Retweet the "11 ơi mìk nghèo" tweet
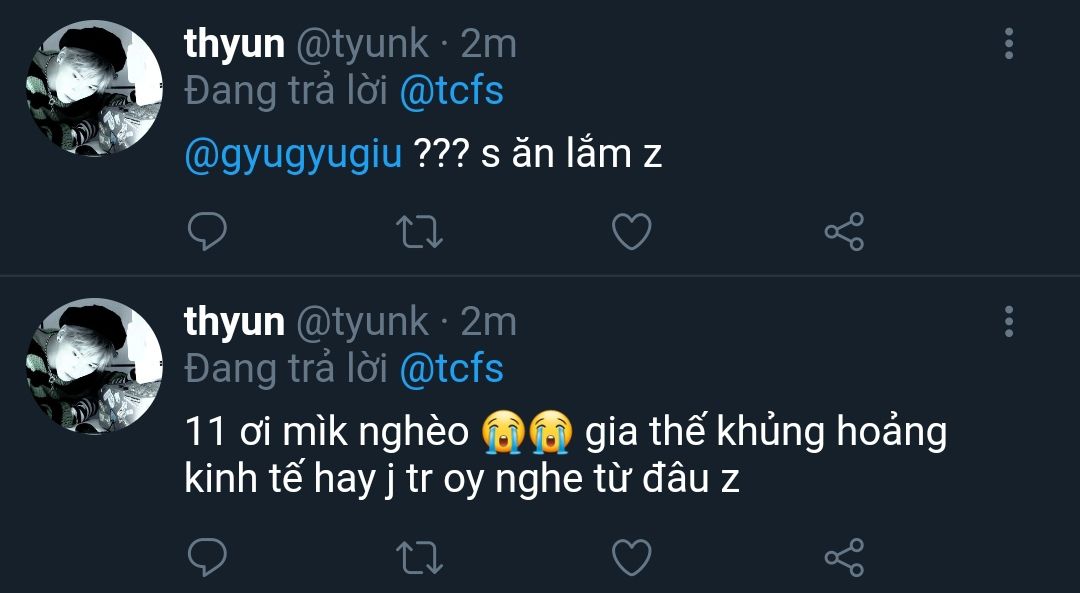1080x593 pixels. [x=420, y=556]
